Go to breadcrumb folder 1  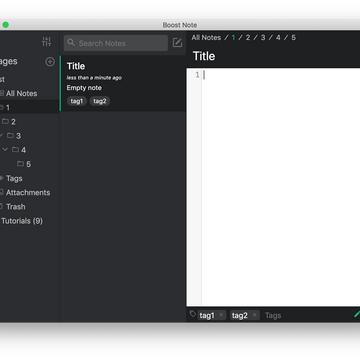pos(233,38)
